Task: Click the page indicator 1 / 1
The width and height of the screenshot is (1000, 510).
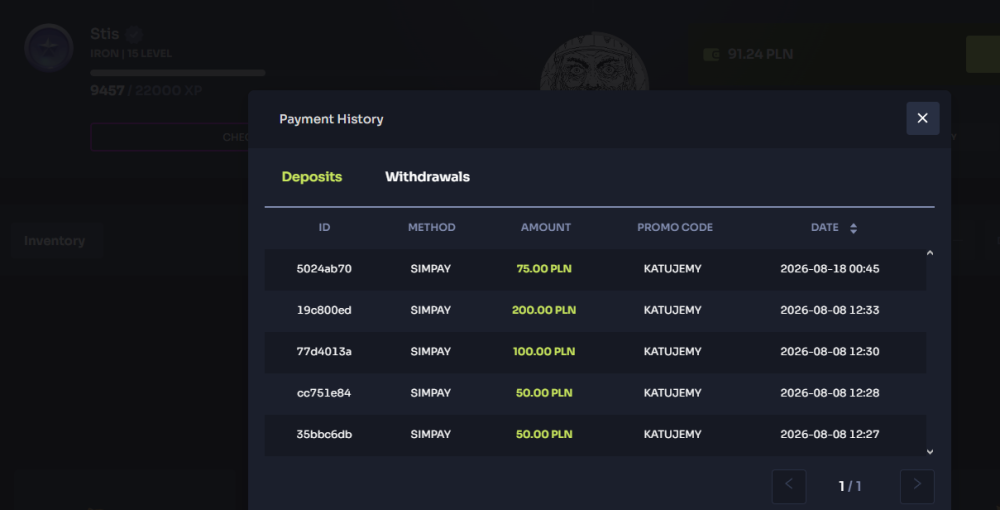Action: point(849,486)
